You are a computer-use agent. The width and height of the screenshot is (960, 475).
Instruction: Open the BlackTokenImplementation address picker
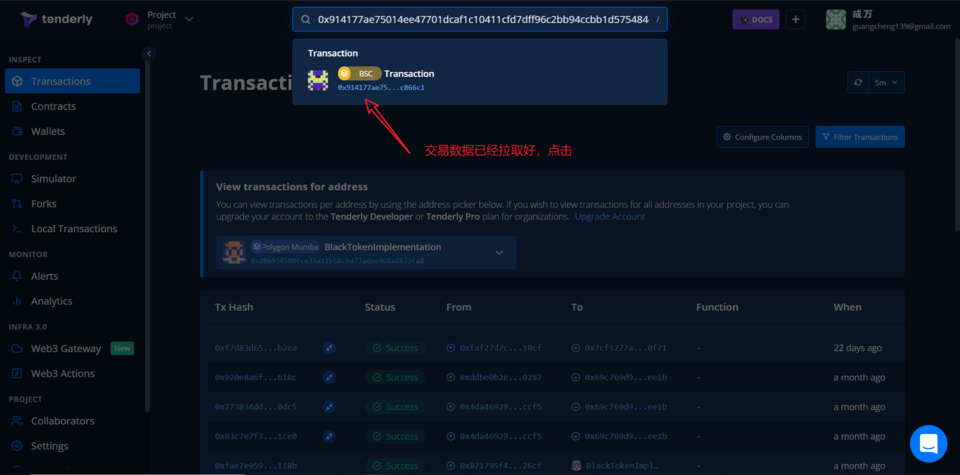click(366, 253)
